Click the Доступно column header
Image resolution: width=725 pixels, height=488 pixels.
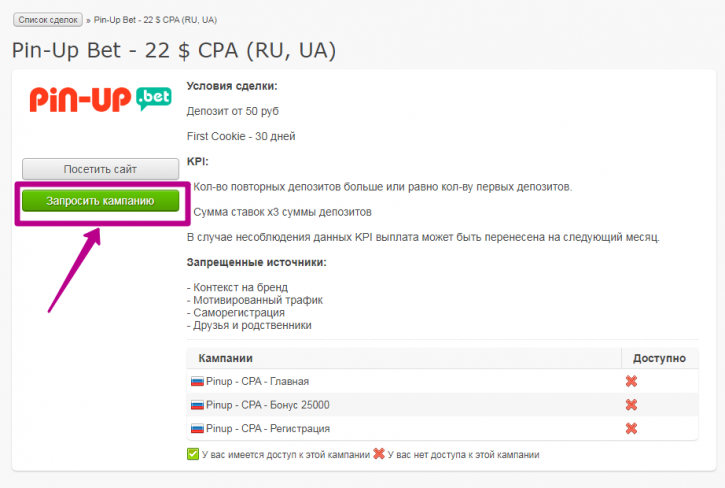tap(659, 358)
